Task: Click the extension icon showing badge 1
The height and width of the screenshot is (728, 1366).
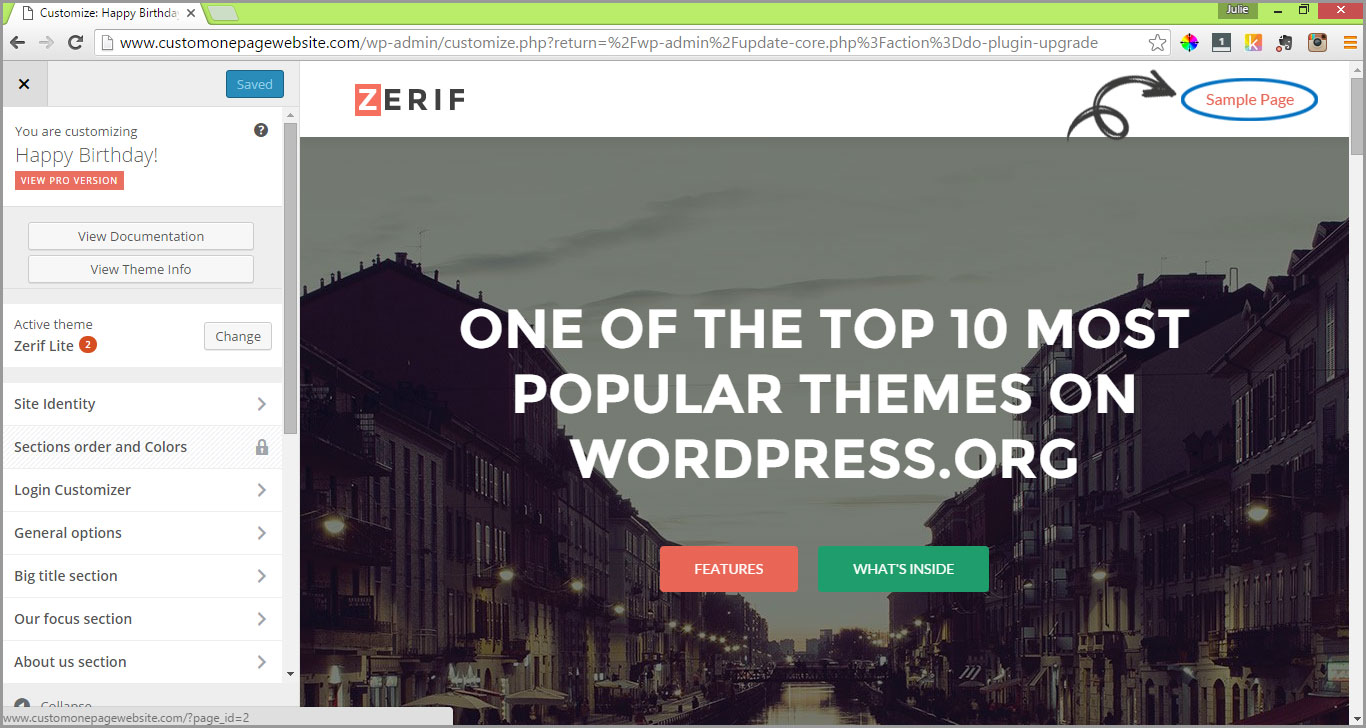Action: click(x=1221, y=42)
